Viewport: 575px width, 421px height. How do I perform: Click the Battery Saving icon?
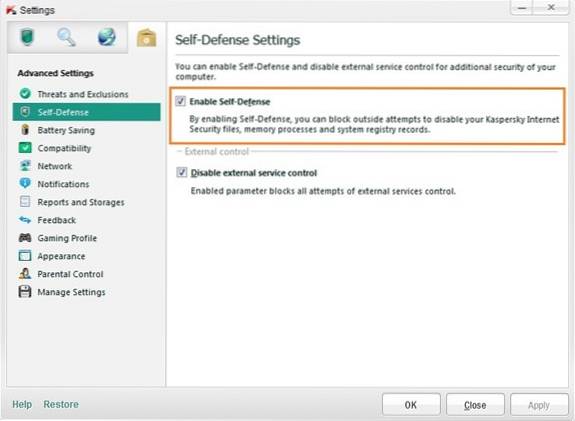[25, 130]
